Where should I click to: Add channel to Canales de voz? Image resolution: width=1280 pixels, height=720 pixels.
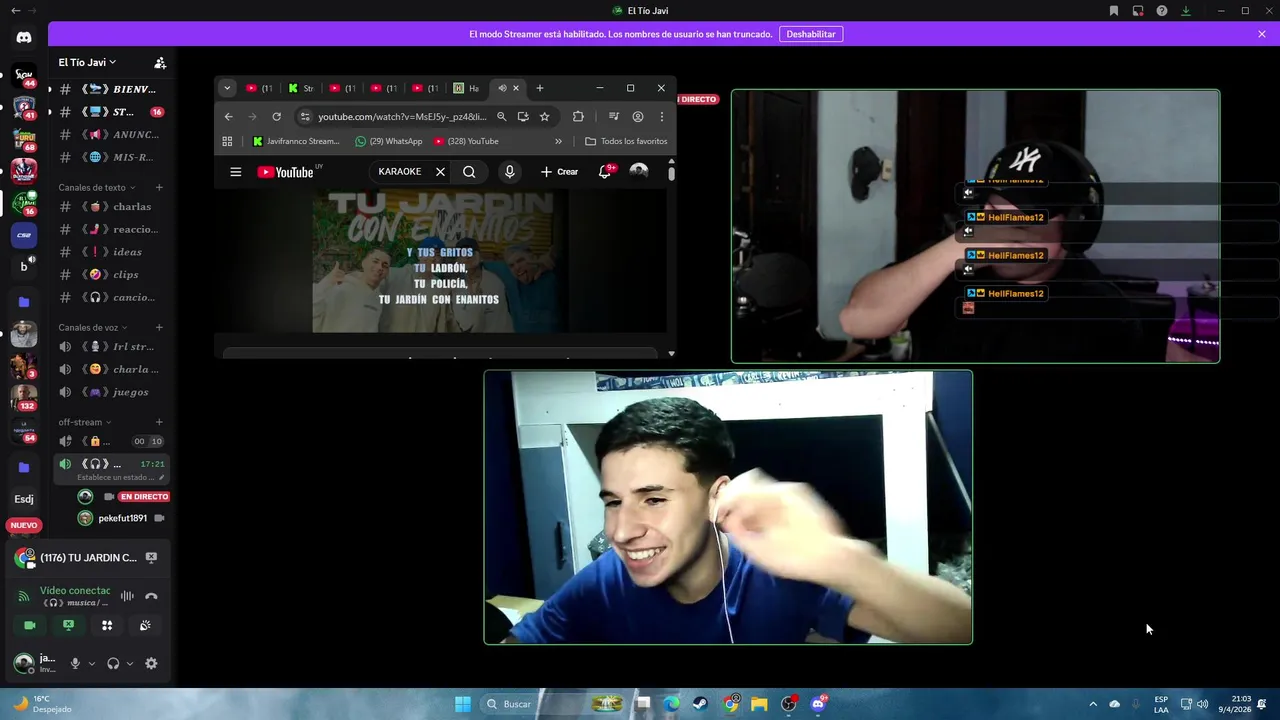159,327
